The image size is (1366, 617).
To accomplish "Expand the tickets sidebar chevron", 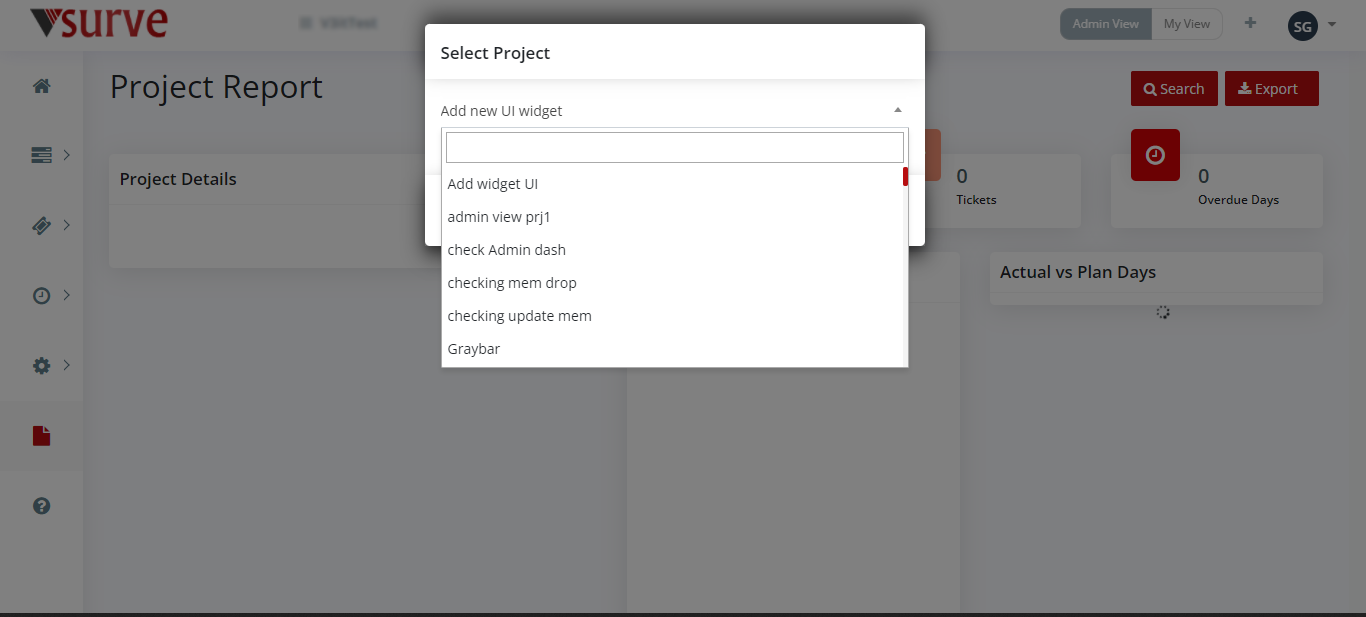I will pyautogui.click(x=67, y=225).
